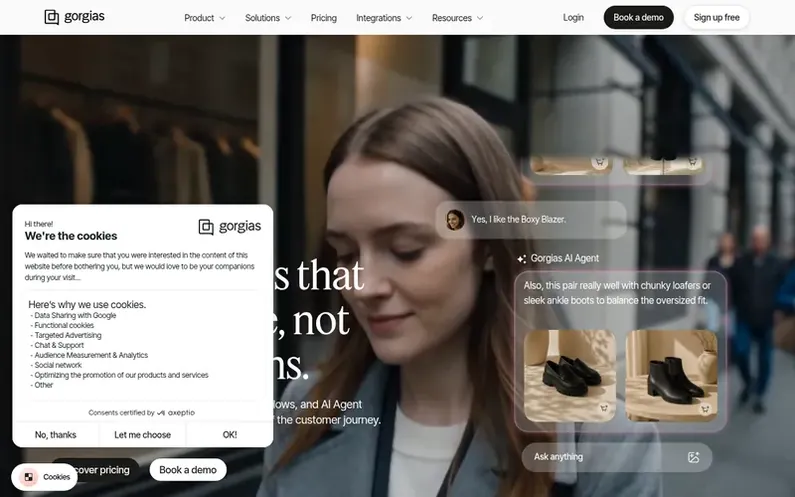Add loafers to cart icon
The width and height of the screenshot is (795, 497).
click(x=604, y=408)
